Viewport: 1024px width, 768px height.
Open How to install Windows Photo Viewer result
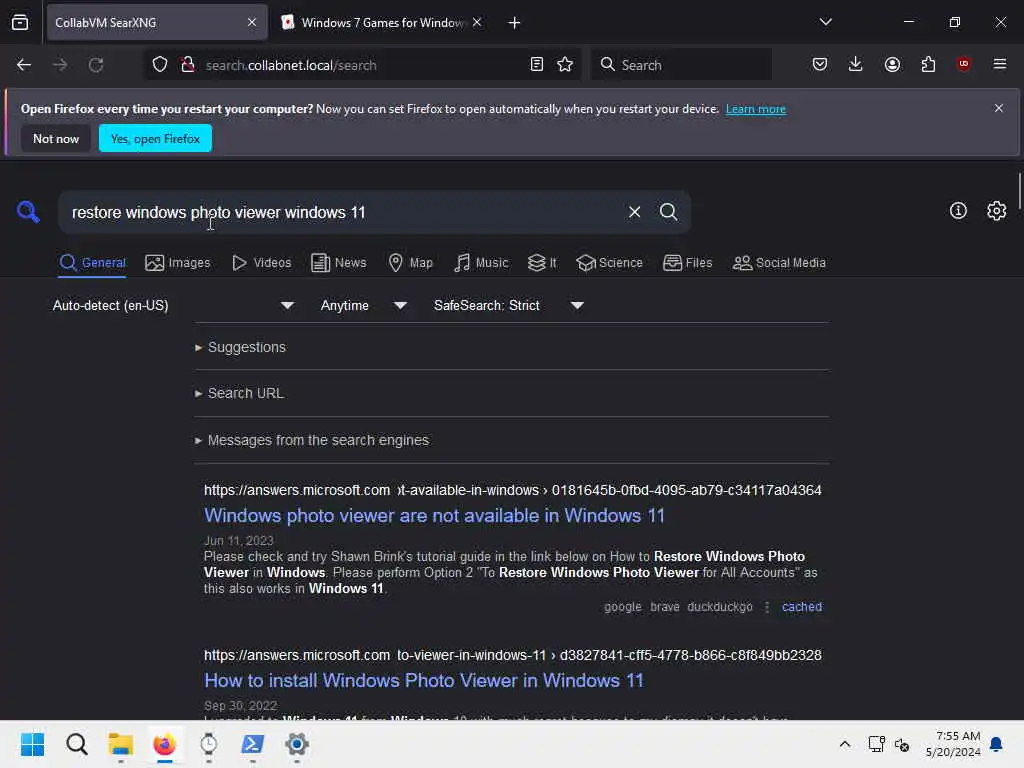(x=424, y=680)
